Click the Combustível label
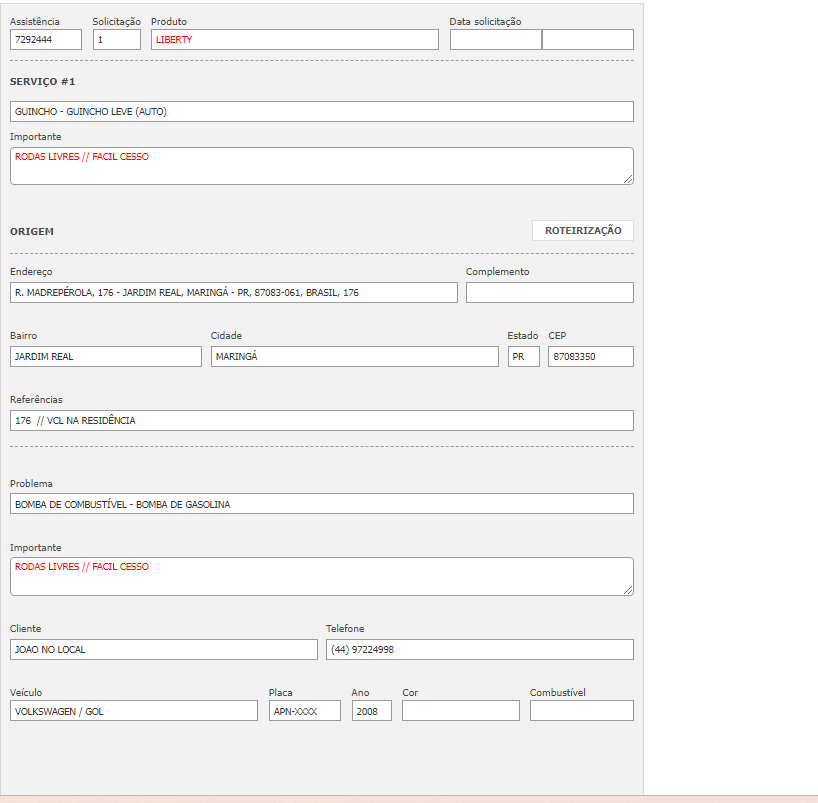This screenshot has width=818, height=803. 558,692
